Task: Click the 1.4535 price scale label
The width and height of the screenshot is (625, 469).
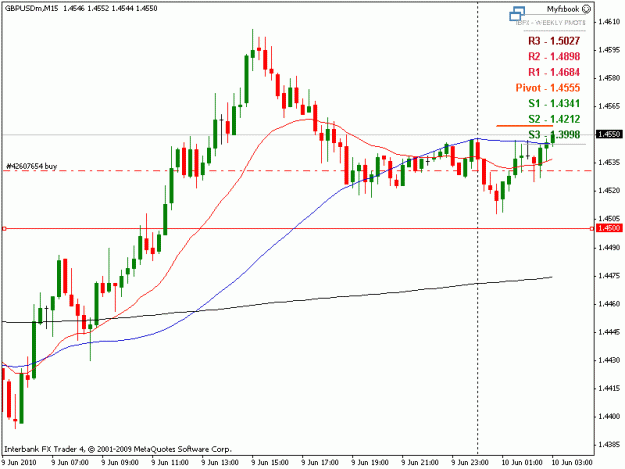Action: 609,162
